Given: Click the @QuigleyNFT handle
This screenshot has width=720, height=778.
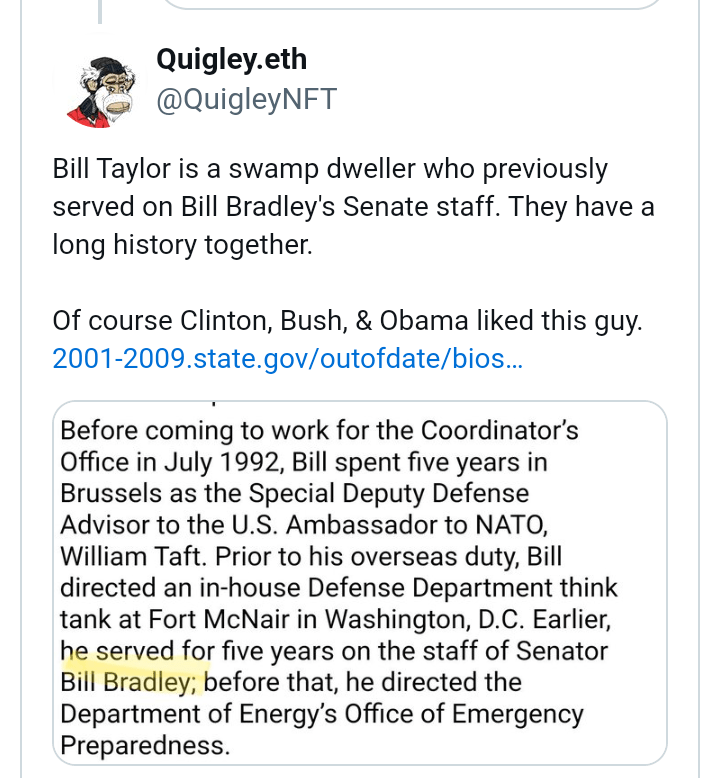Looking at the screenshot, I should 246,99.
